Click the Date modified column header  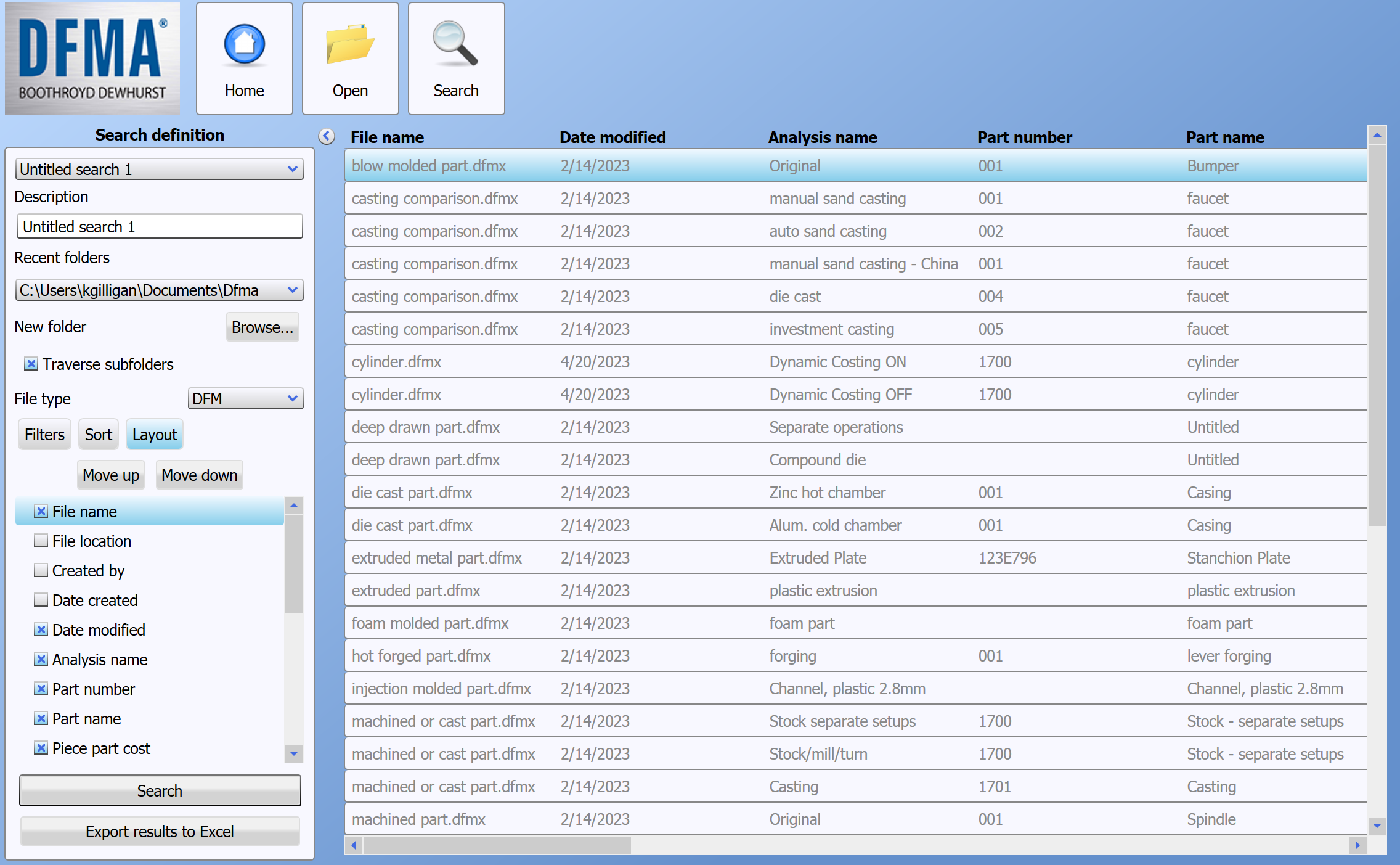(x=612, y=137)
